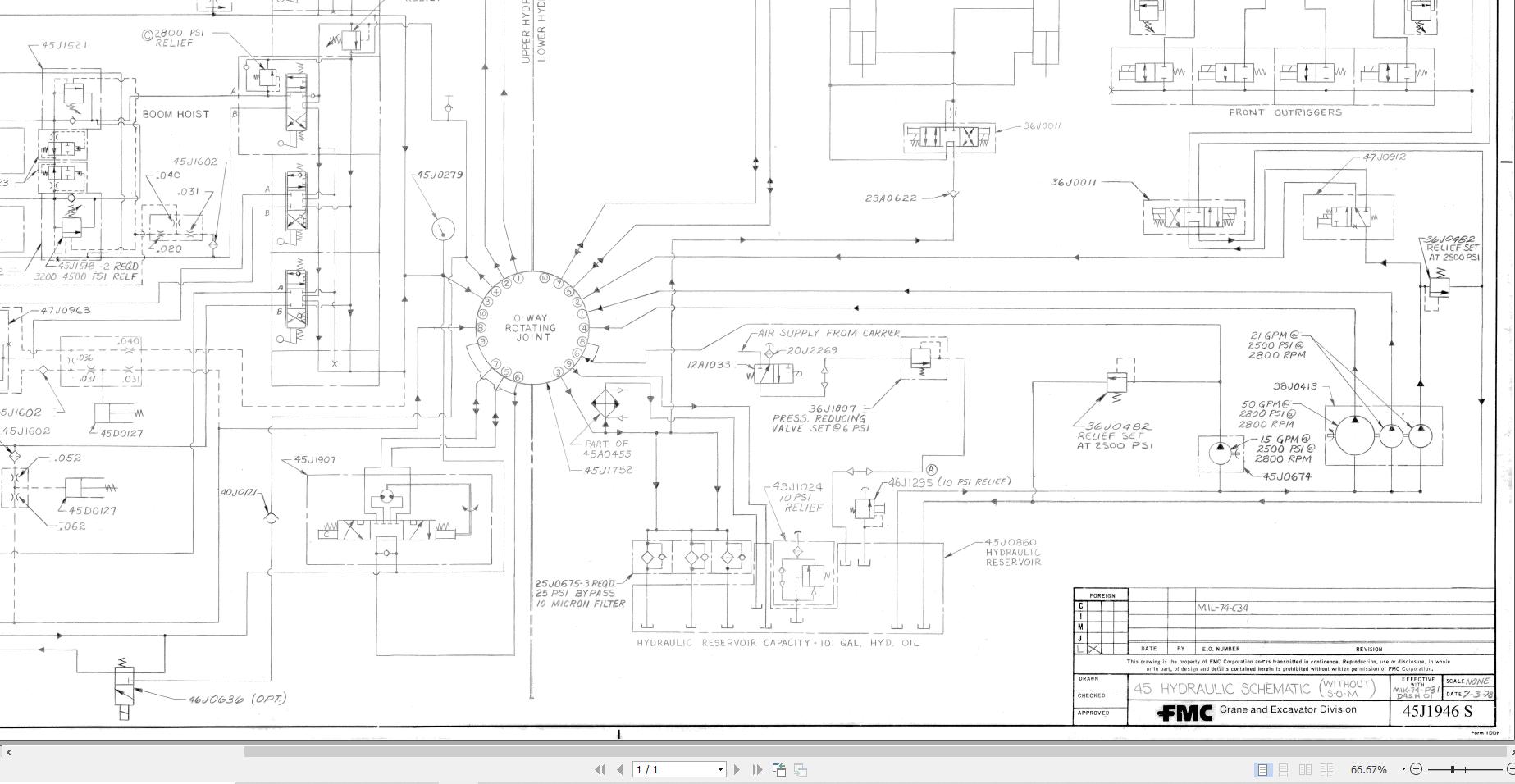Expand the zoom presets list arrow
This screenshot has height=784, width=1515.
point(1403,769)
